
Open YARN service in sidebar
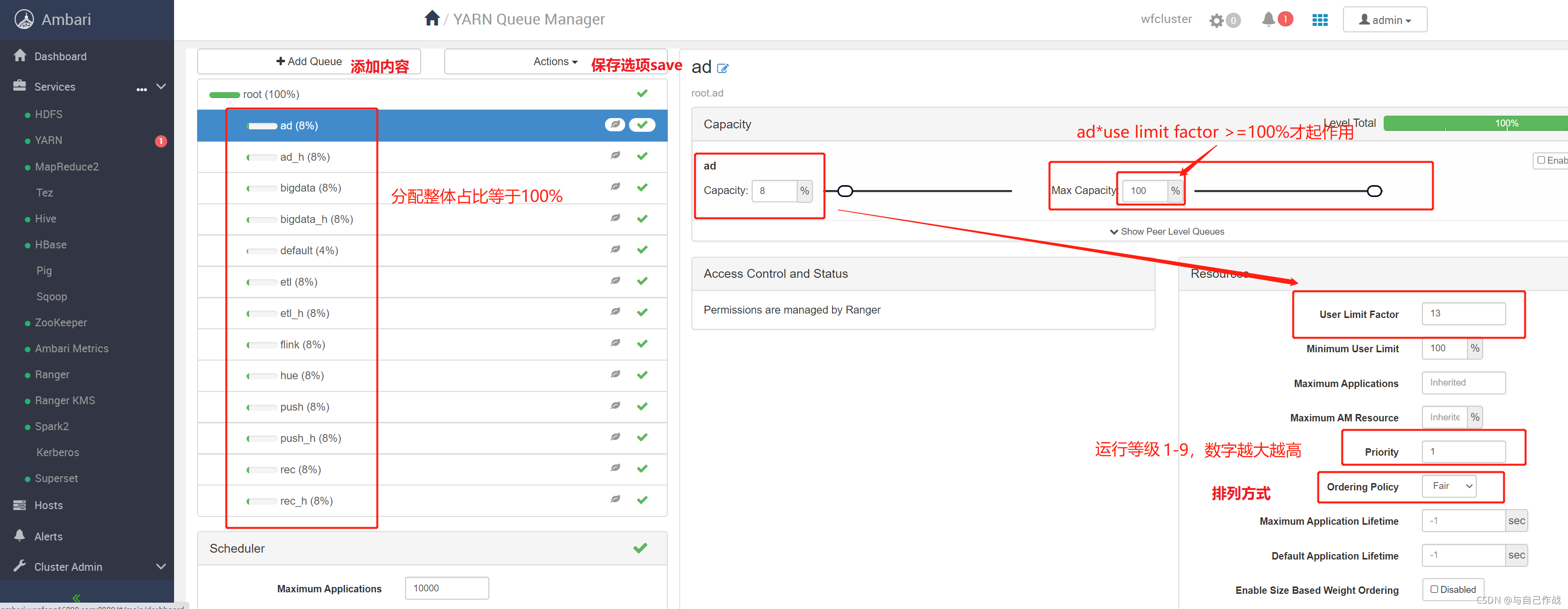49,141
